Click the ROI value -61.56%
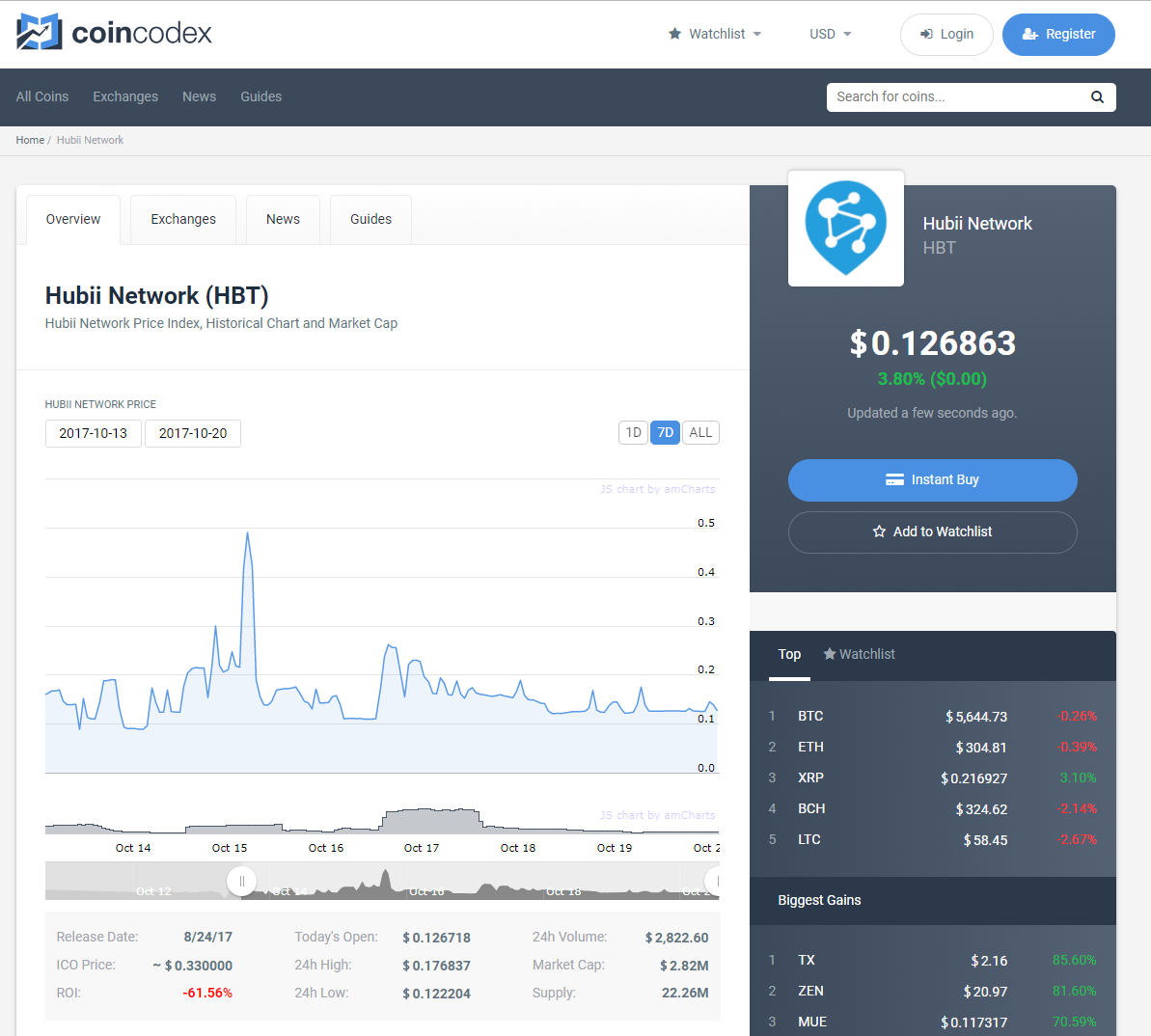The width and height of the screenshot is (1151, 1036). (207, 993)
